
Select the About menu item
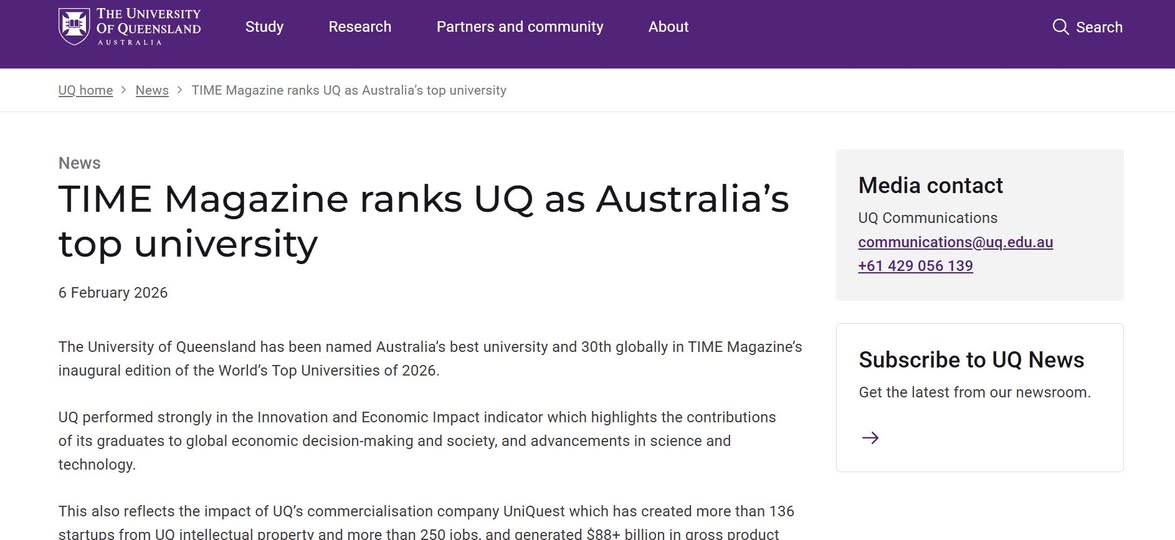coord(668,27)
